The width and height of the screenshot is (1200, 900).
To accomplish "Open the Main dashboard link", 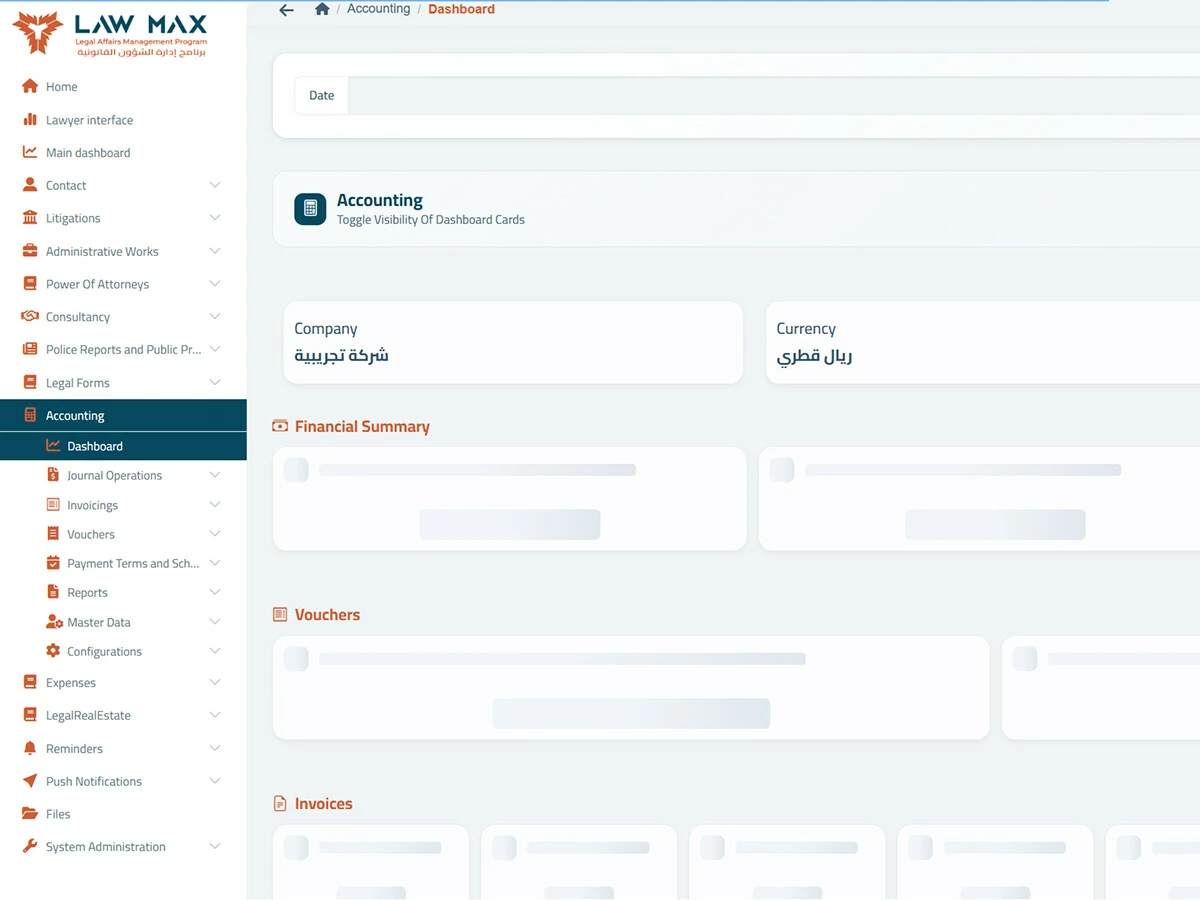I will pos(88,153).
